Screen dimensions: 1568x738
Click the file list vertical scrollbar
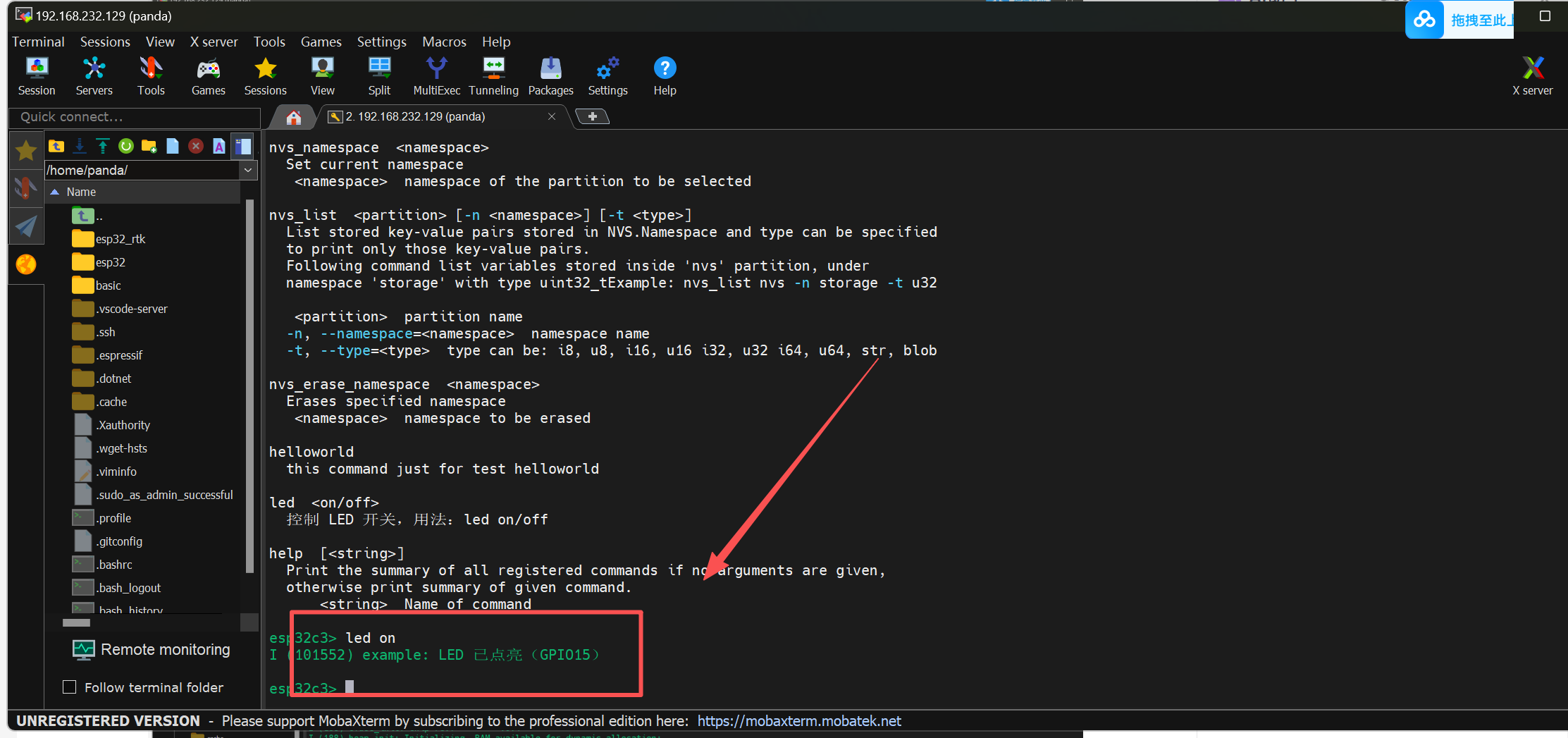(249, 386)
